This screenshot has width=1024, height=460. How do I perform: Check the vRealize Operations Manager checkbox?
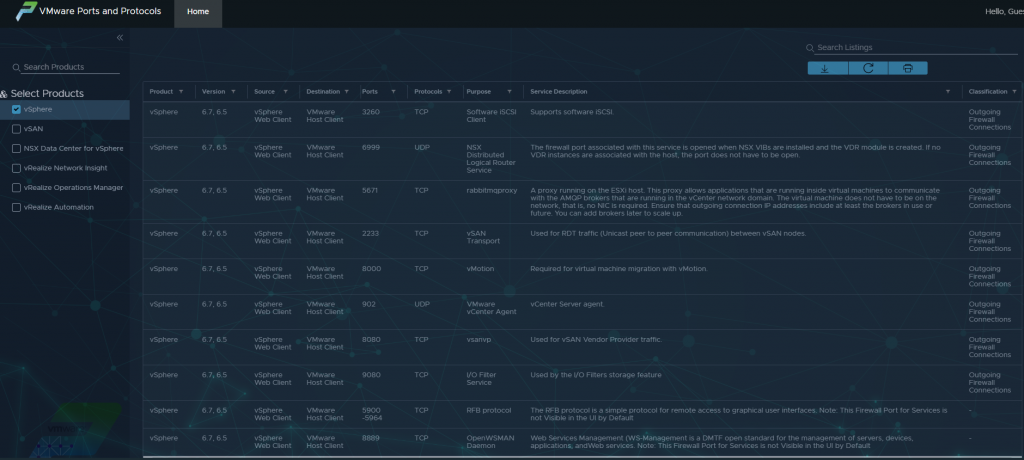(16, 188)
